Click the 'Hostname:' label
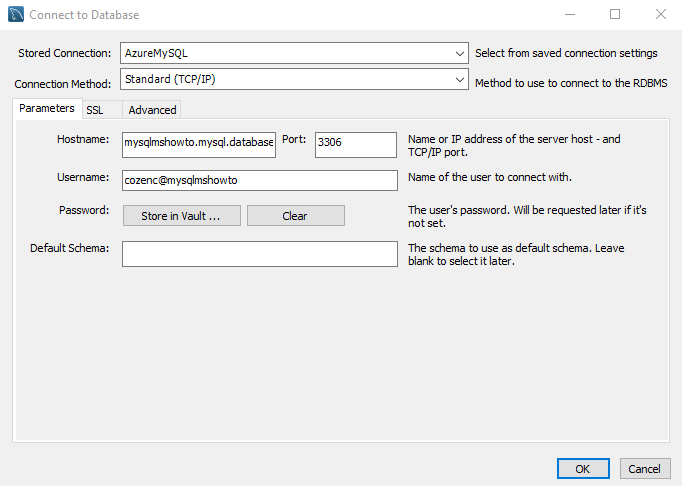682x486 pixels. click(83, 139)
